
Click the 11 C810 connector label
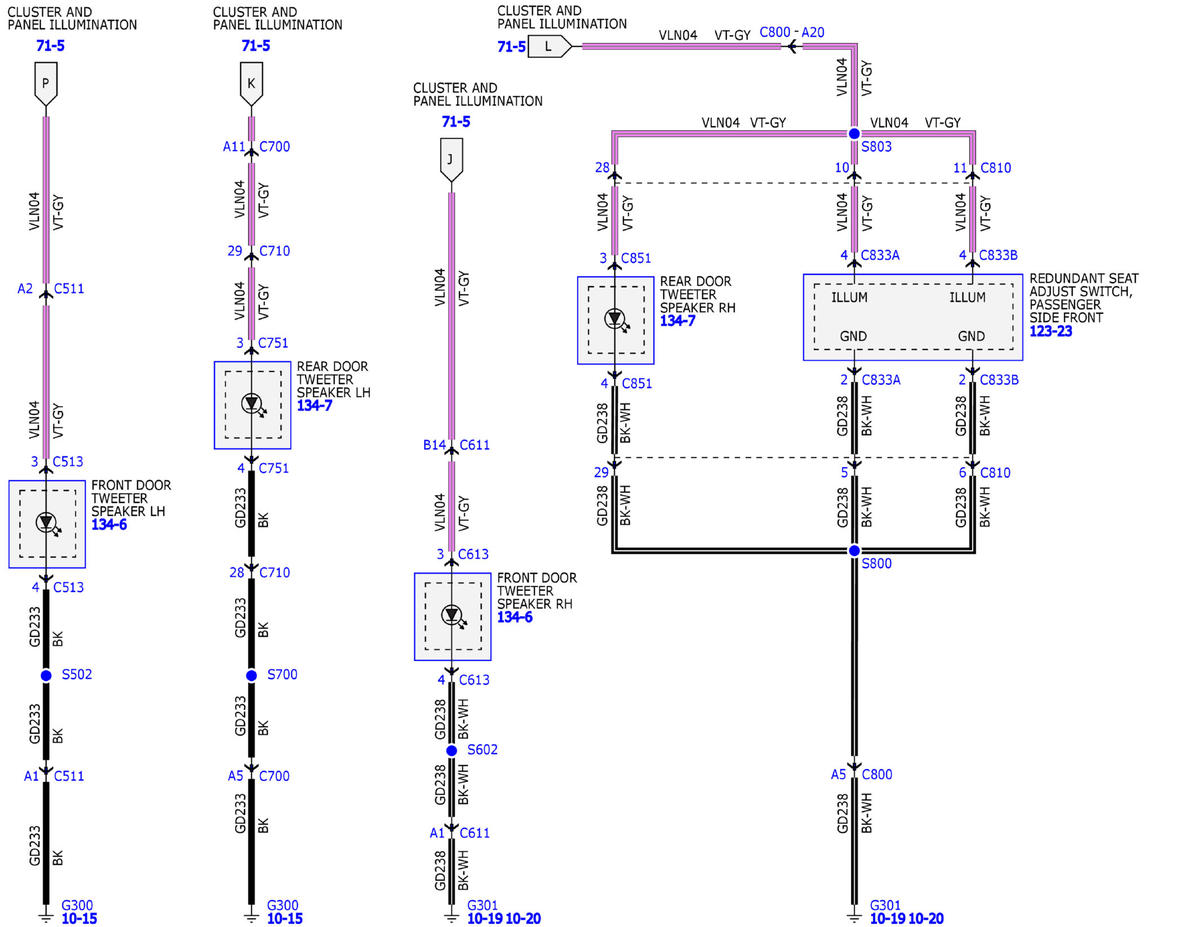(982, 168)
